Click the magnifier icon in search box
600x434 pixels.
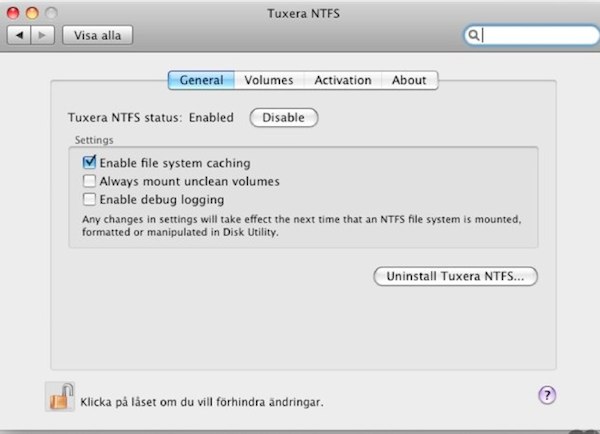[x=473, y=35]
